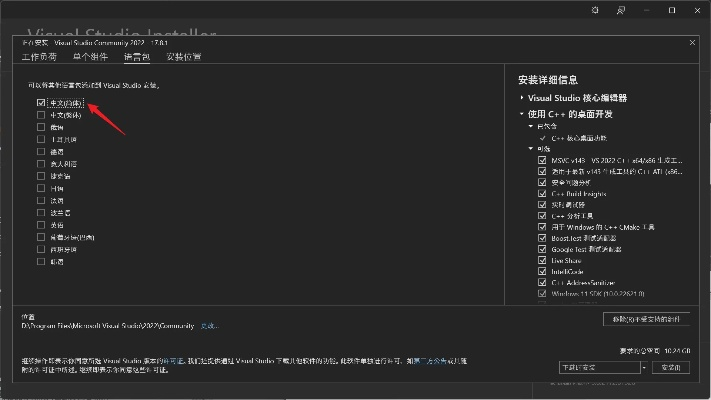The width and height of the screenshot is (711, 400).
Task: Maximize the Visual Studio Installer window
Action: point(672,10)
